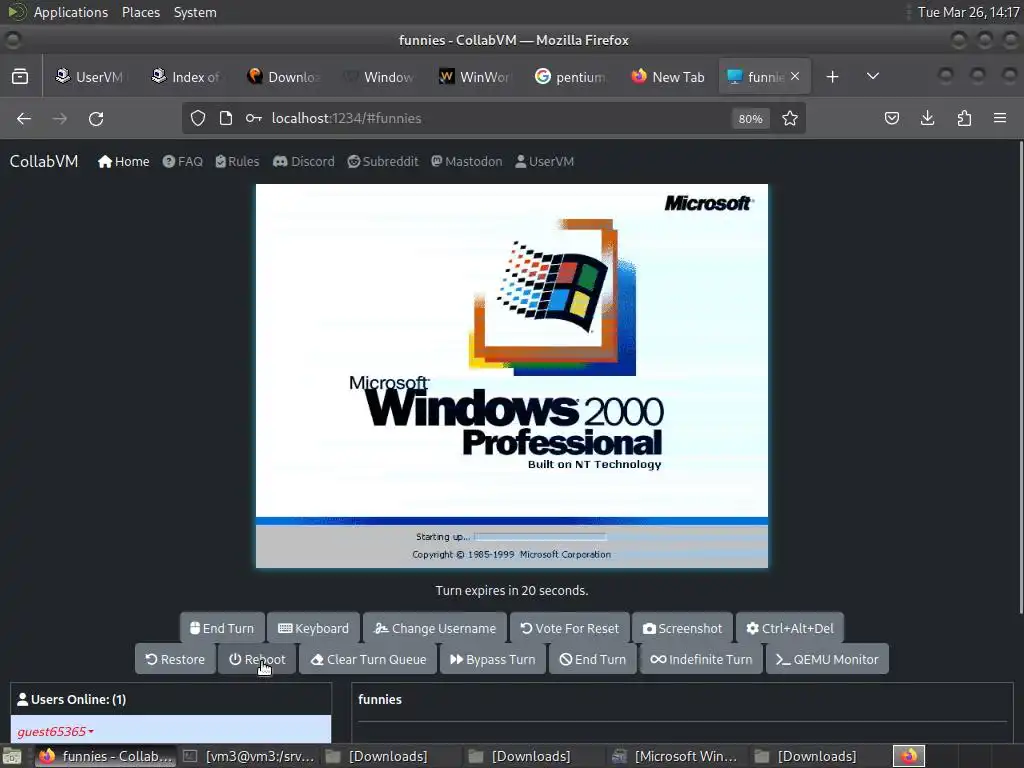
Task: Switch to the Index of tab
Action: tap(188, 77)
